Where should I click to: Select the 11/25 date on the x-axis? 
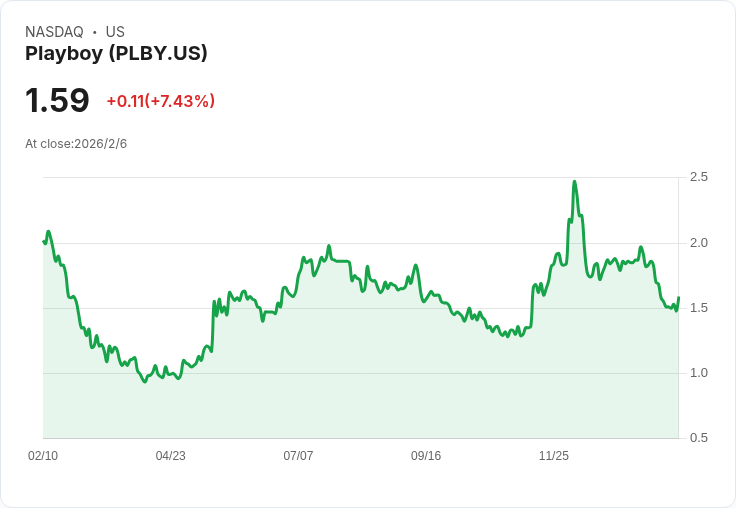click(554, 456)
